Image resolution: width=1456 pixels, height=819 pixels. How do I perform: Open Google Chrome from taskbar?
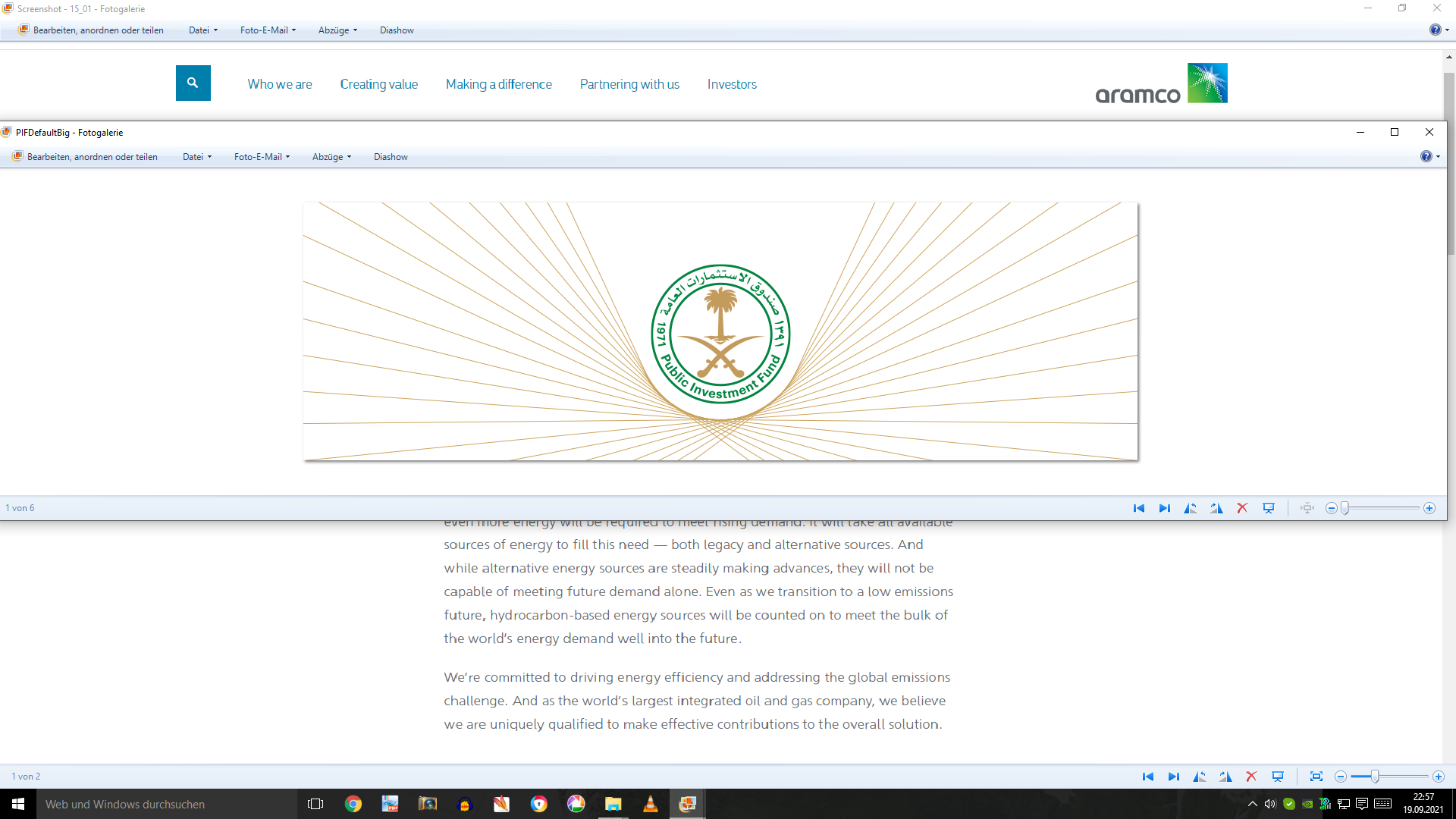pyautogui.click(x=353, y=804)
